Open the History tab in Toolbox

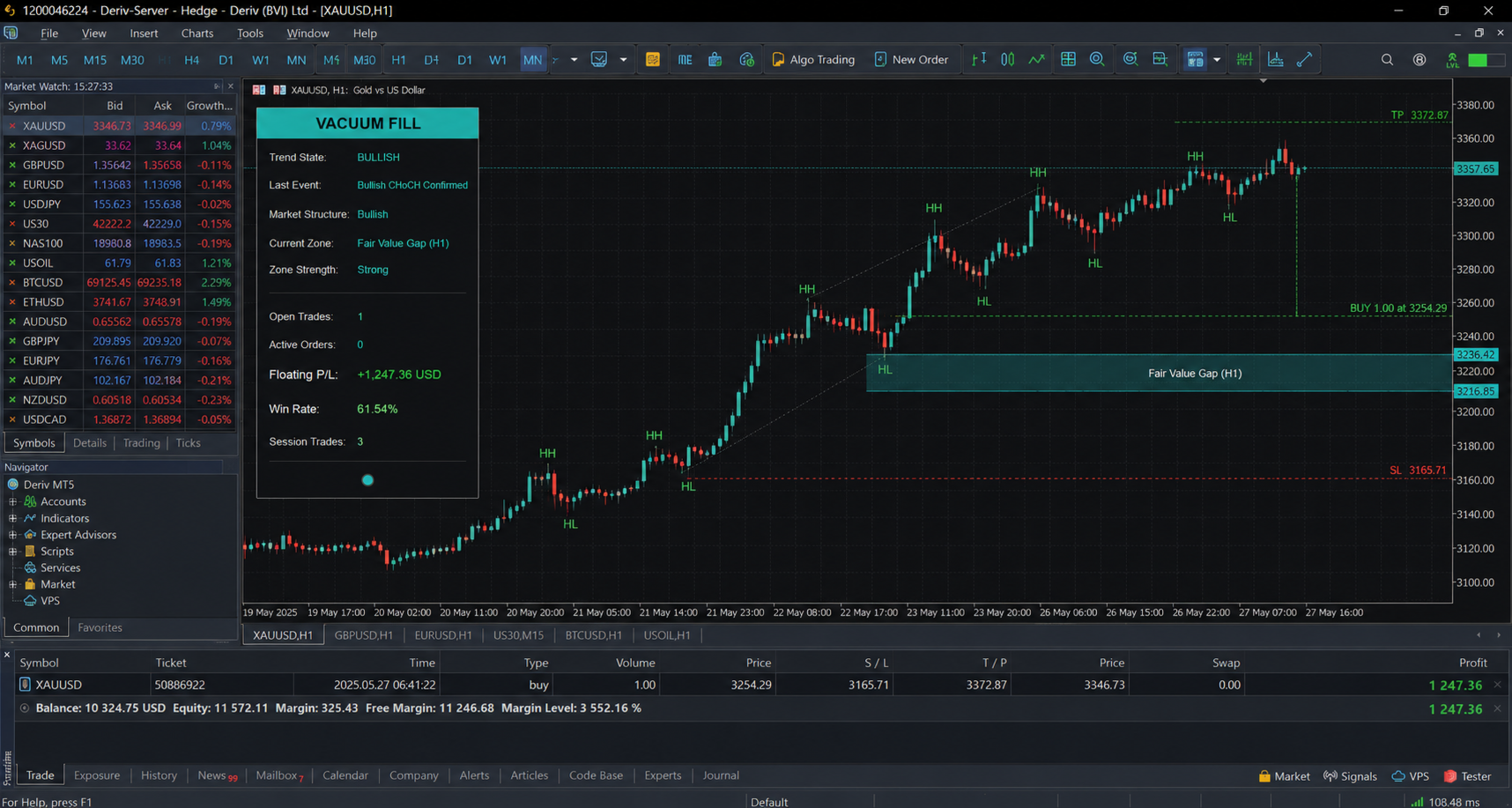pos(159,775)
